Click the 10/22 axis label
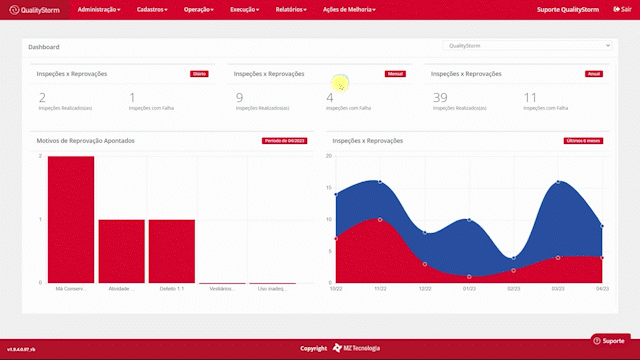640x360 pixels. [336, 289]
